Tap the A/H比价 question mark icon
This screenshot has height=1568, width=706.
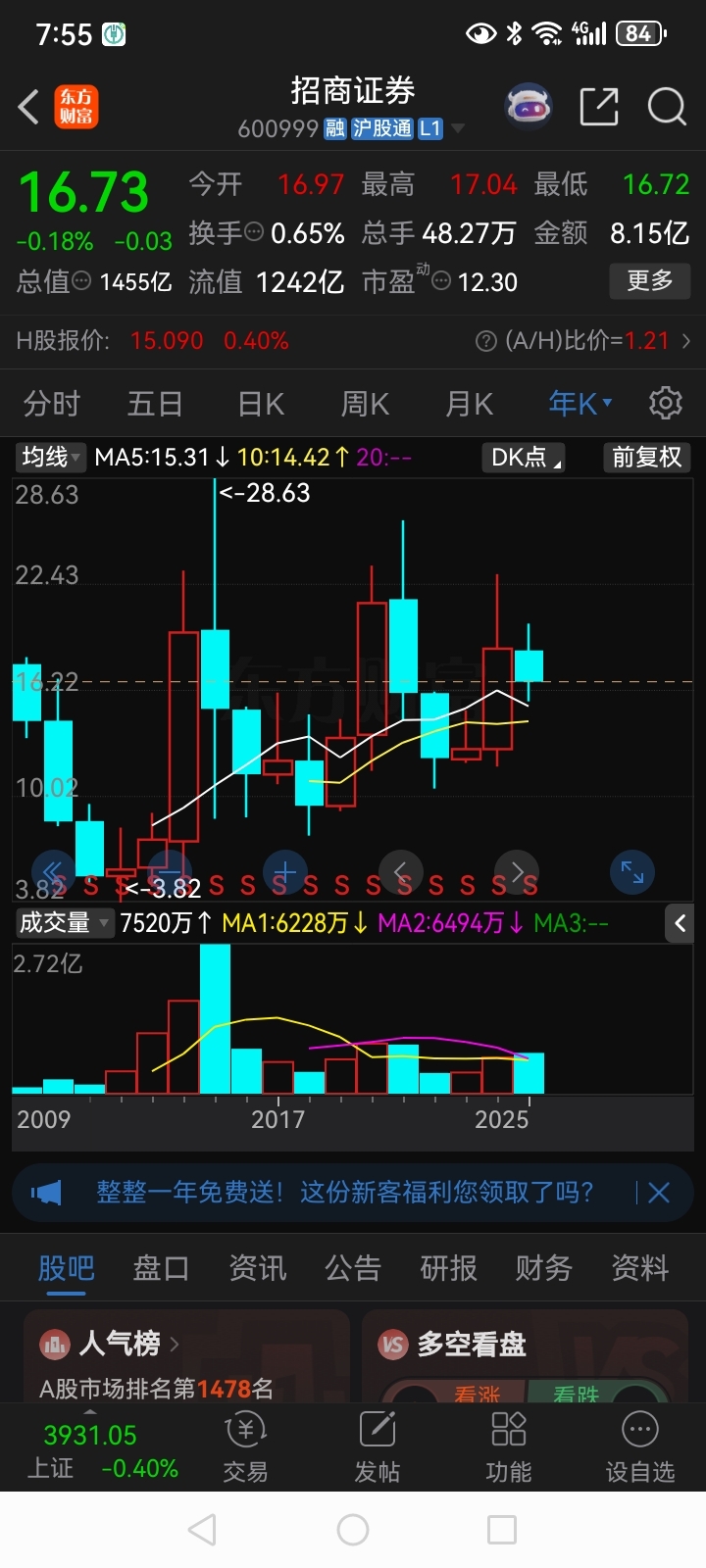click(485, 341)
